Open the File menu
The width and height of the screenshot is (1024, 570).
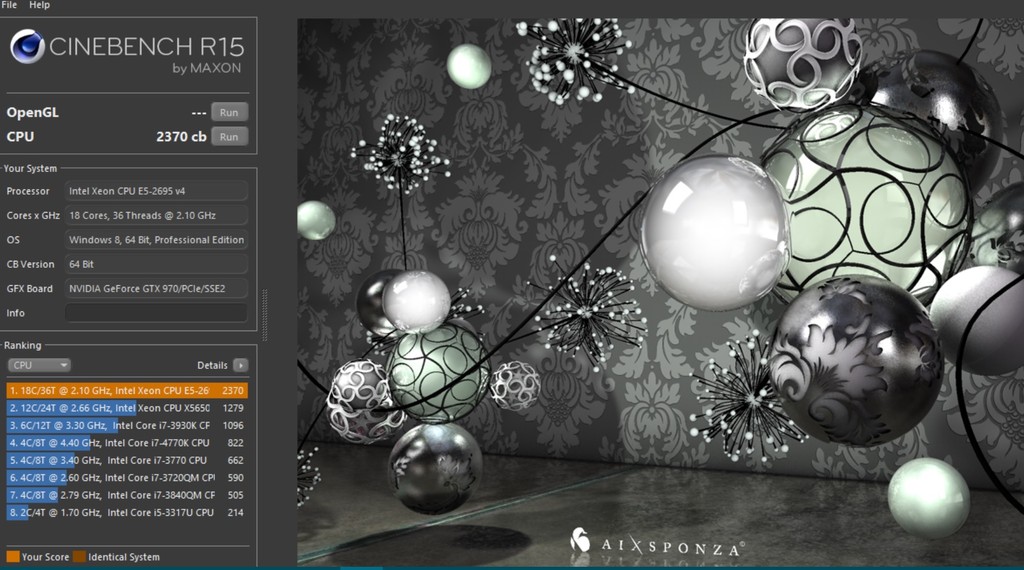(x=9, y=5)
